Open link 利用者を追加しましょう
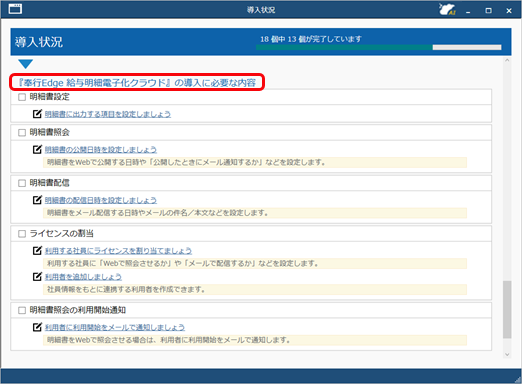This screenshot has height=384, width=522. [83, 277]
